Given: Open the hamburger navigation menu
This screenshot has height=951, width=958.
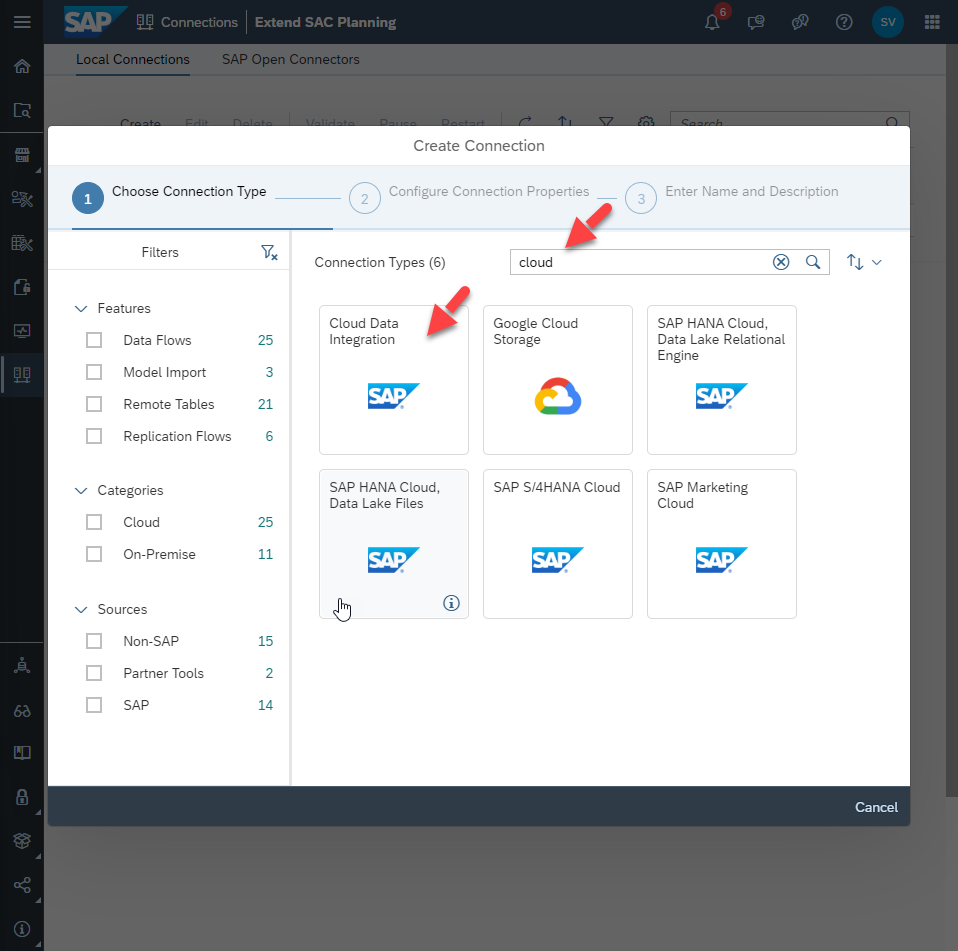Looking at the screenshot, I should (x=22, y=22).
